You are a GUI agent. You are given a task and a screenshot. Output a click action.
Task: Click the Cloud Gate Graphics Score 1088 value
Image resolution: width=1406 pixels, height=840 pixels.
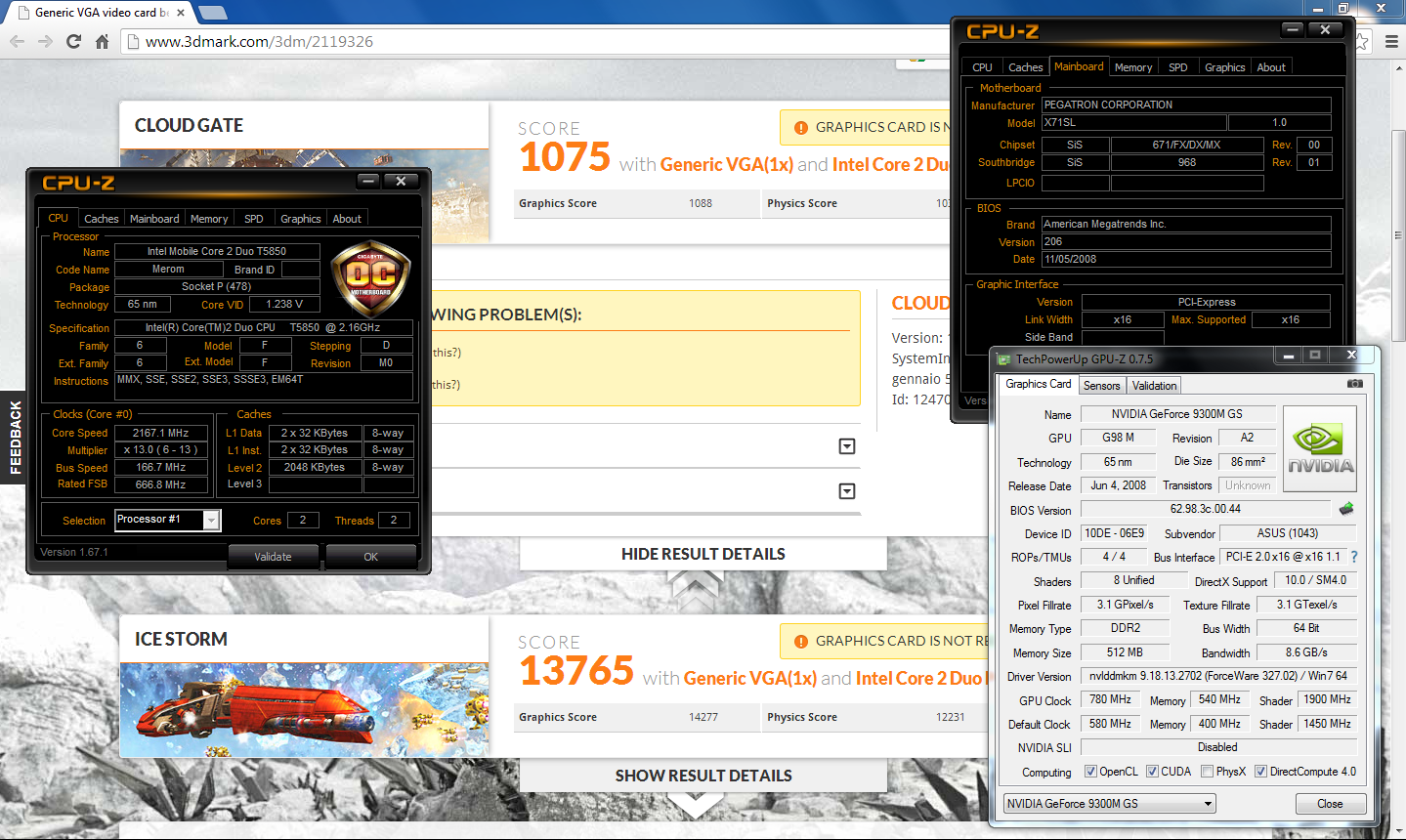pos(701,203)
